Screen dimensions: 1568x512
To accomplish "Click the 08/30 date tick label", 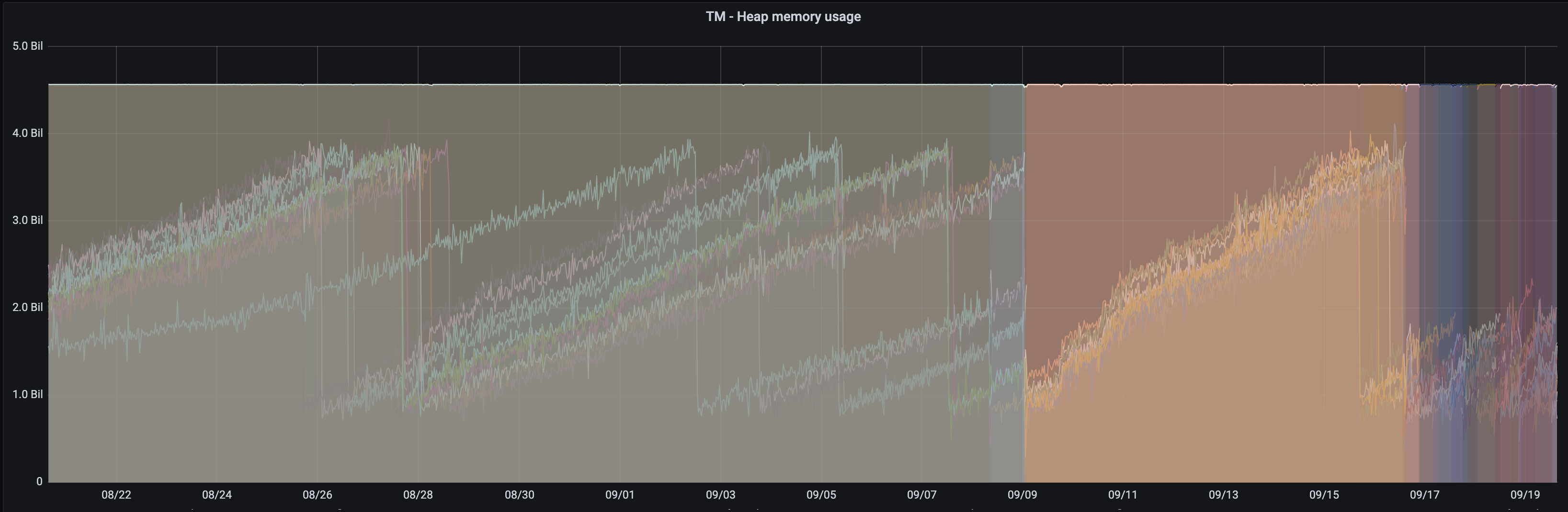I will click(519, 494).
